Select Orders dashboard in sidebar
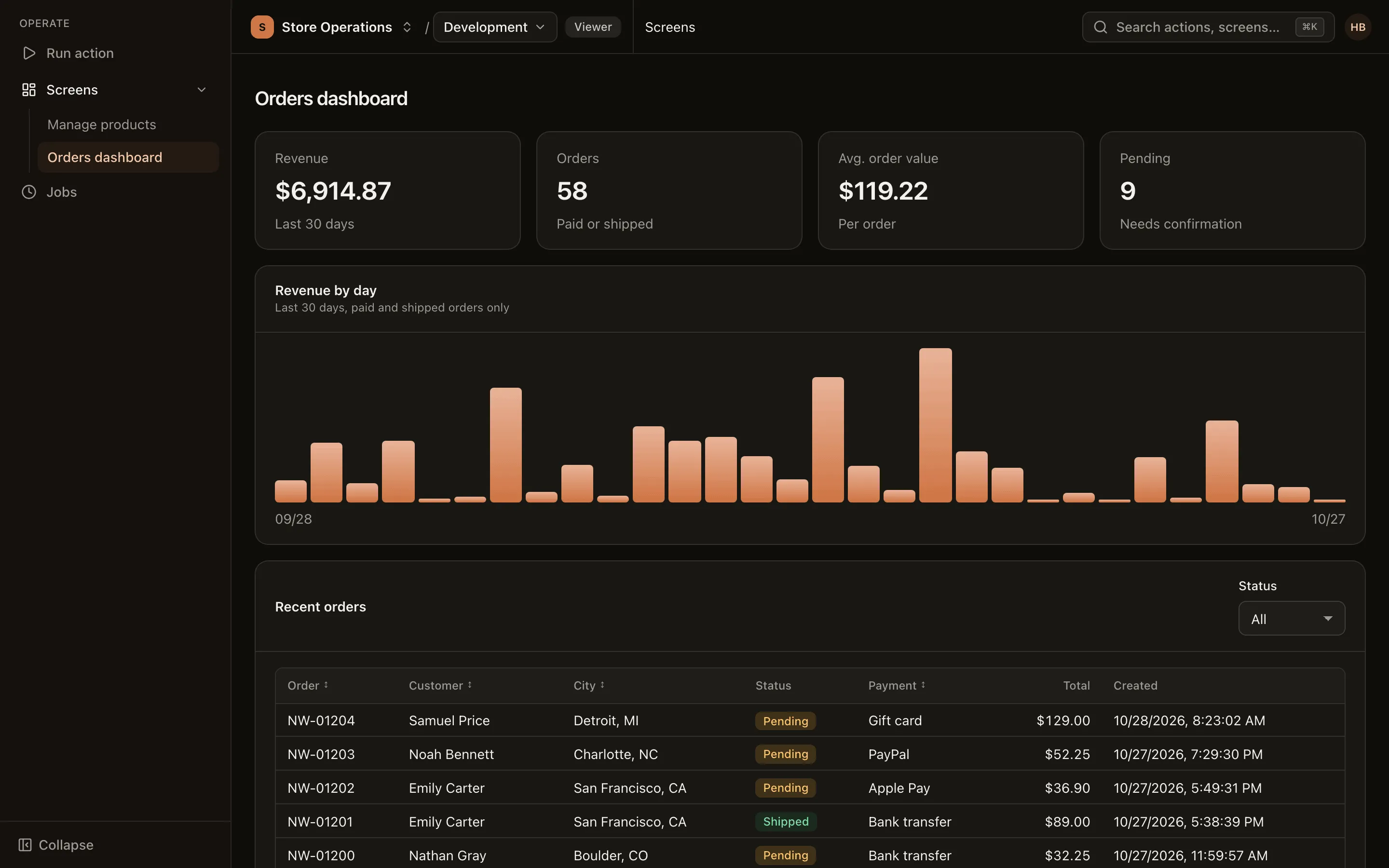Viewport: 1389px width, 868px height. (128, 157)
